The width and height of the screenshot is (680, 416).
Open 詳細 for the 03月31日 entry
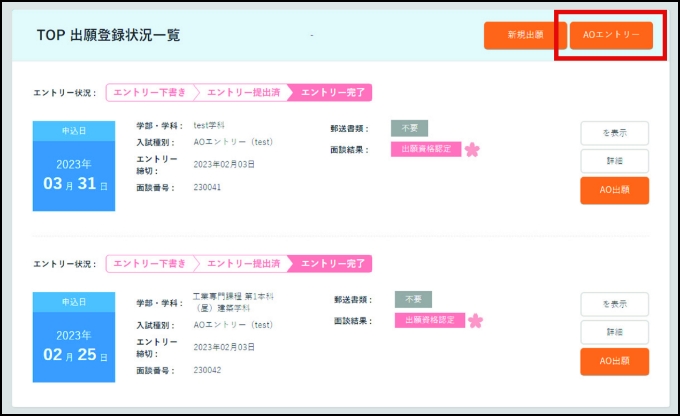(x=614, y=161)
